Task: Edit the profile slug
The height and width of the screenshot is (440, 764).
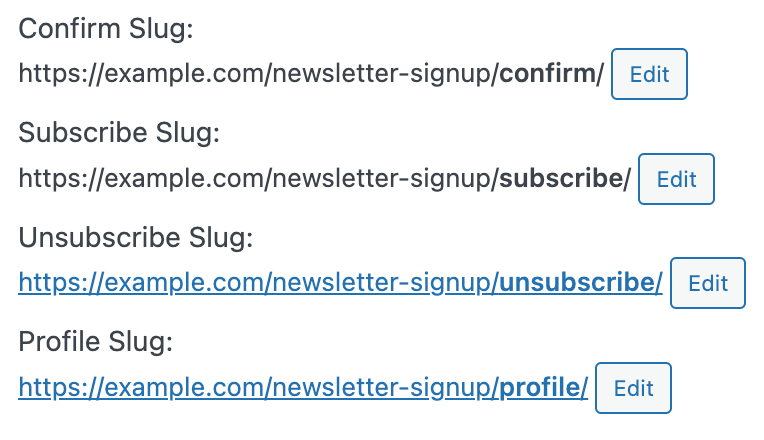Action: click(x=633, y=388)
